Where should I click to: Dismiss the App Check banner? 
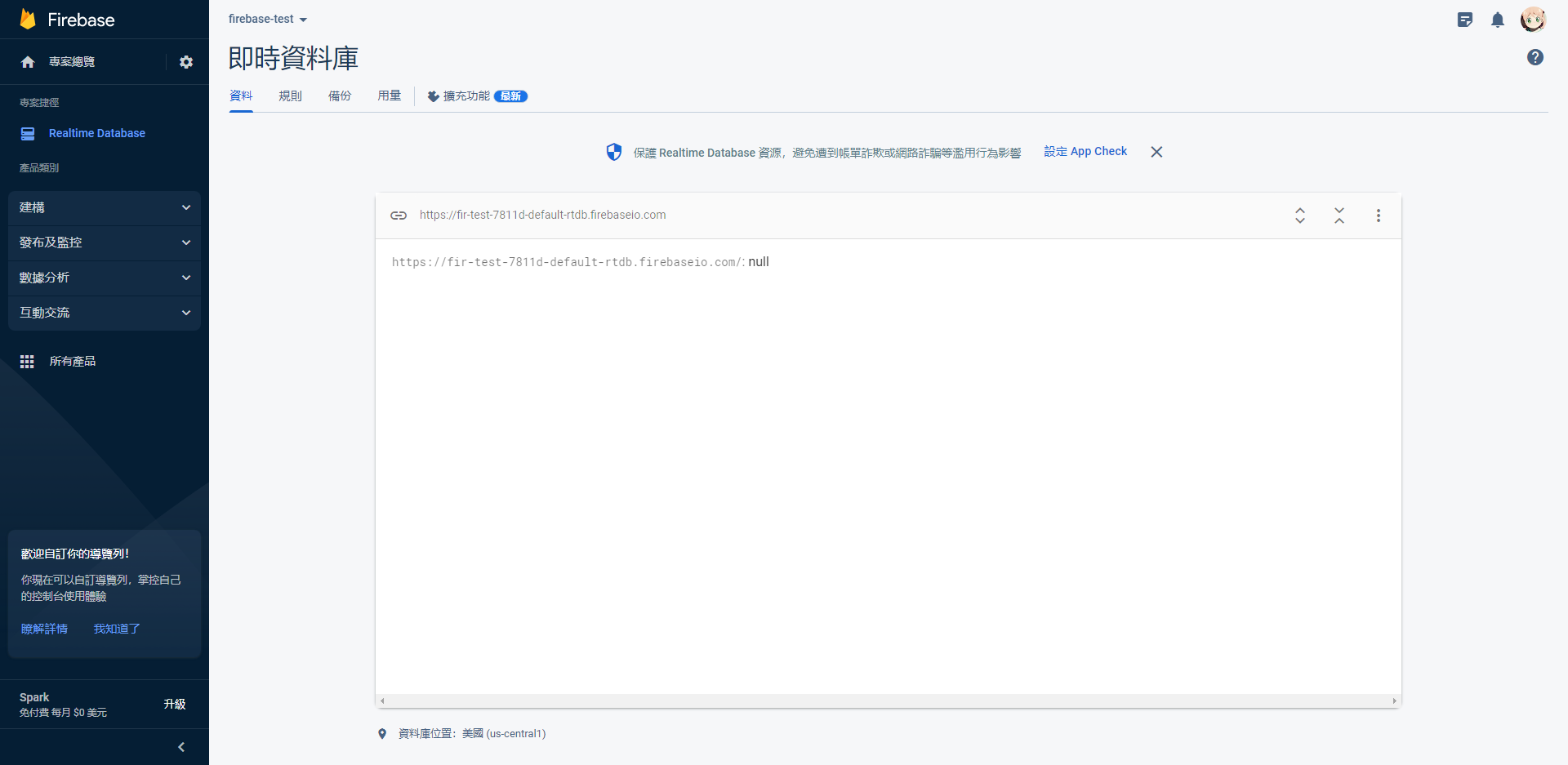[1156, 152]
